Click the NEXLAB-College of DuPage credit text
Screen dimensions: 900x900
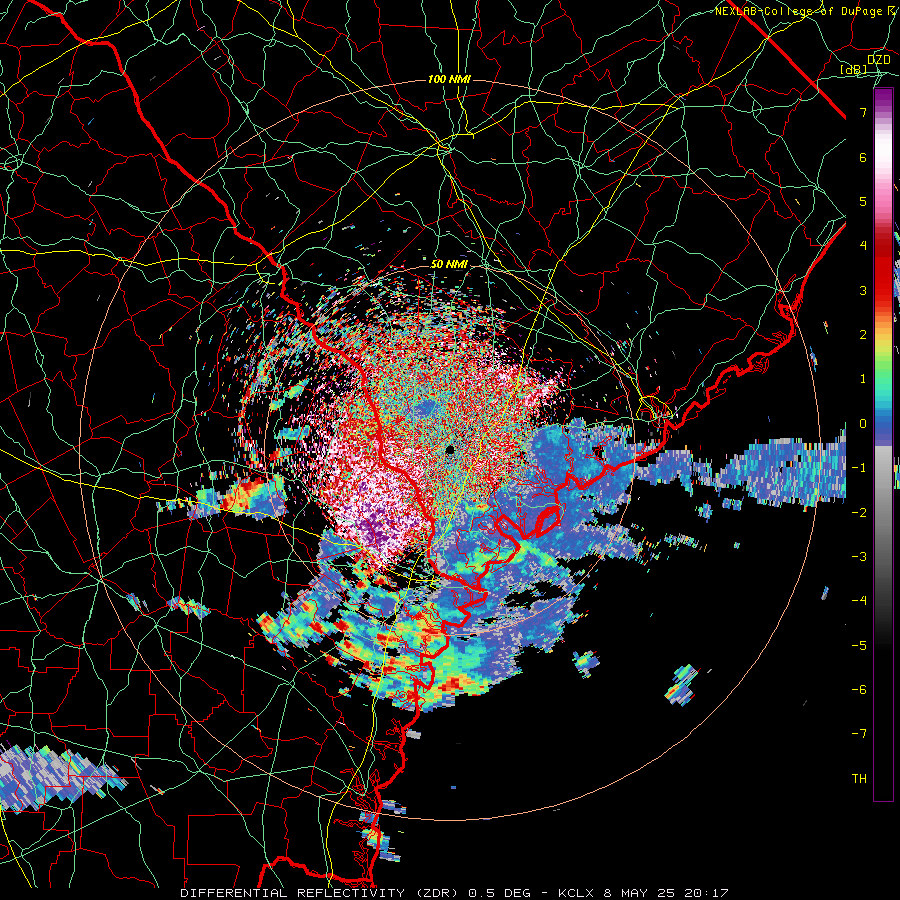point(807,11)
